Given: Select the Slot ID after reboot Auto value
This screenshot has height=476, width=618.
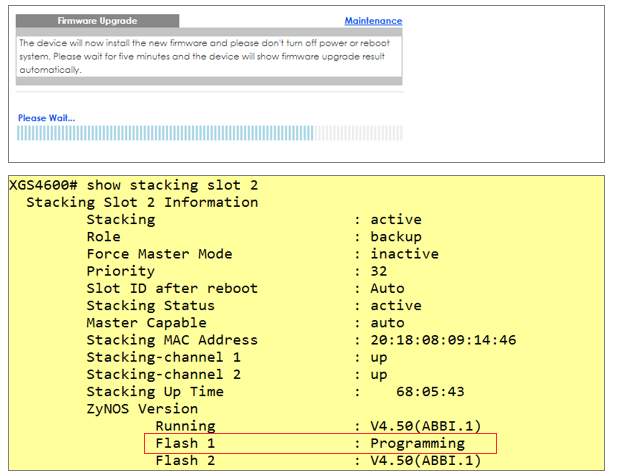Looking at the screenshot, I should 387,288.
